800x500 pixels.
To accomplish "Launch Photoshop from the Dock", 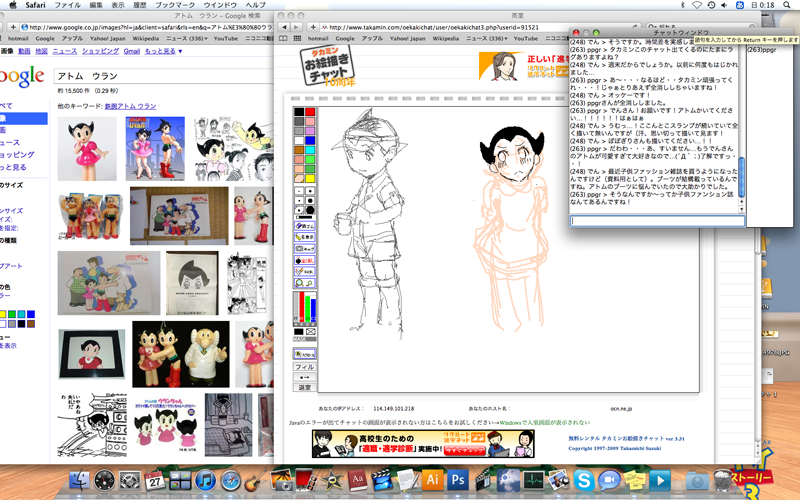I will point(458,480).
